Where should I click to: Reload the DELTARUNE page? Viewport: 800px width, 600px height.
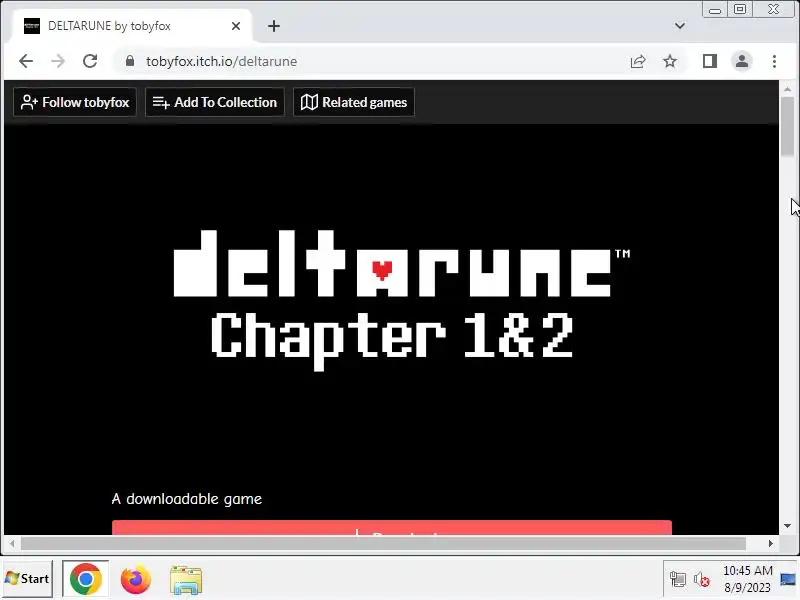(90, 61)
